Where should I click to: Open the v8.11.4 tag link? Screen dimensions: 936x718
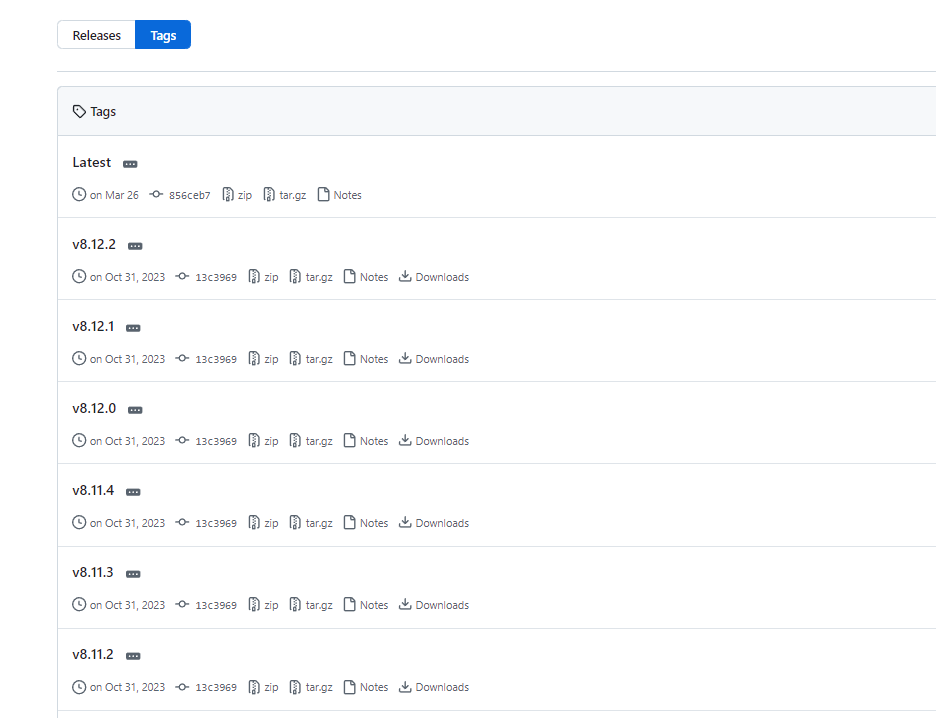pyautogui.click(x=93, y=491)
